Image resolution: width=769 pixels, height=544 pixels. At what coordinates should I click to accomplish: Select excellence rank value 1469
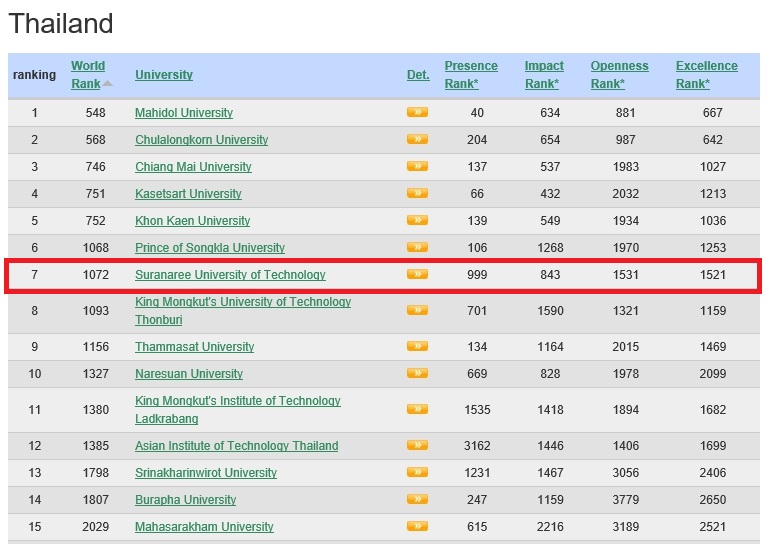pyautogui.click(x=713, y=347)
